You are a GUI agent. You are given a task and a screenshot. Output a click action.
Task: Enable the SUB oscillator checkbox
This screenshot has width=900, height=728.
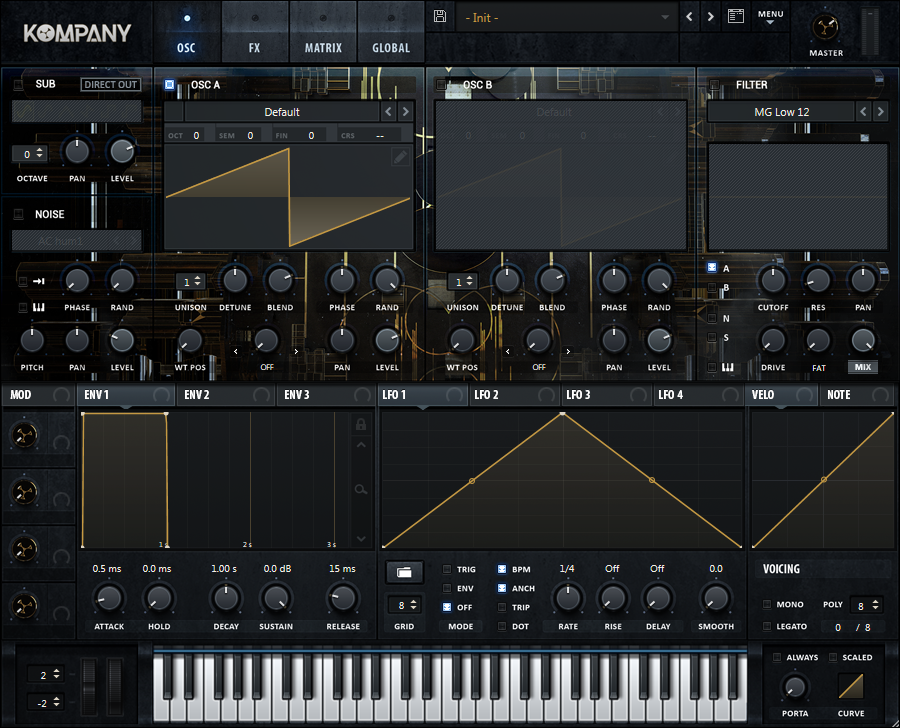(x=18, y=84)
